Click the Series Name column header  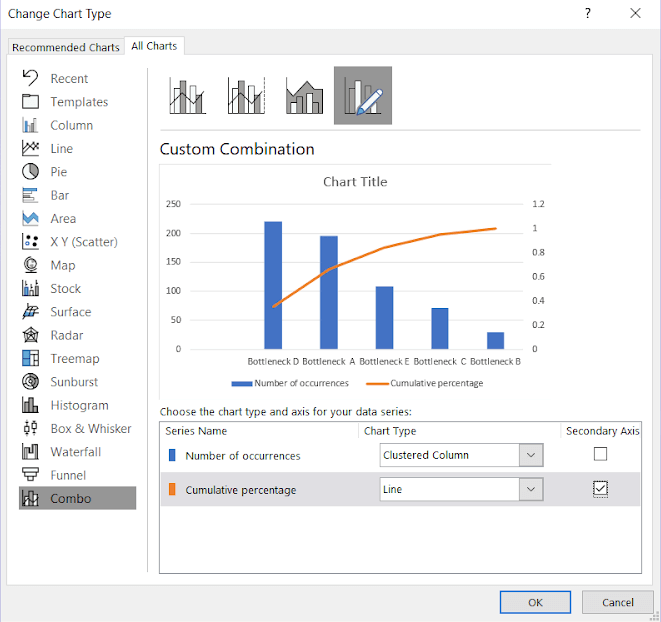(x=196, y=431)
